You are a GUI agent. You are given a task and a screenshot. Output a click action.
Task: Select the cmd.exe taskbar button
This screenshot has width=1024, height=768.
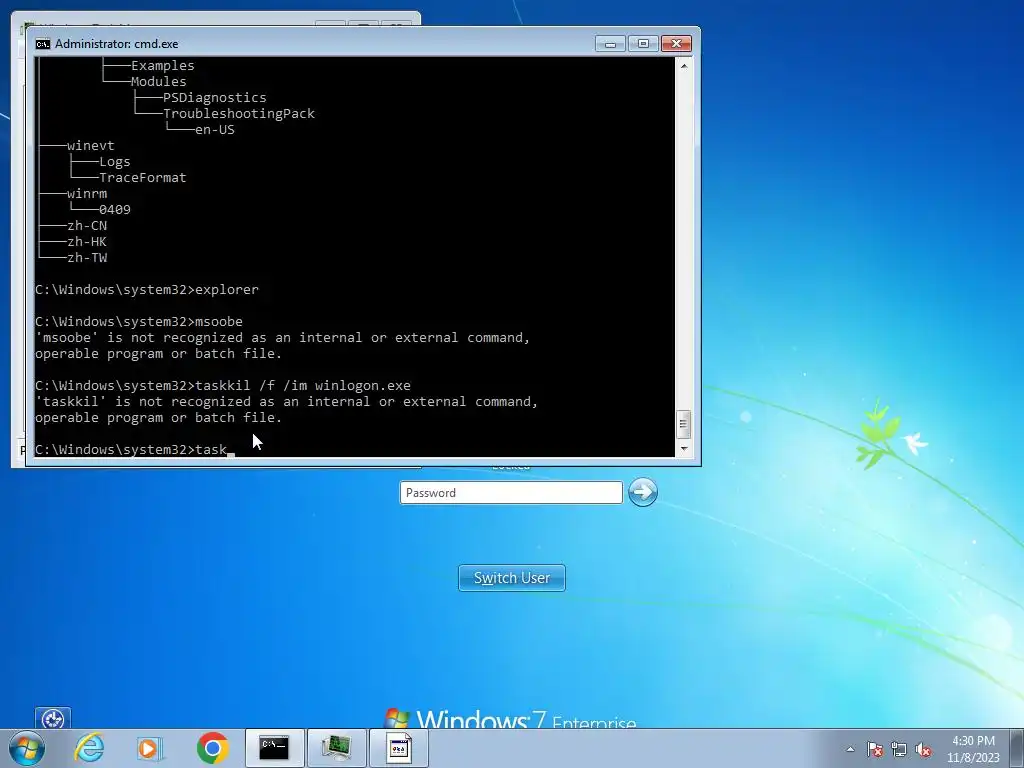point(274,748)
